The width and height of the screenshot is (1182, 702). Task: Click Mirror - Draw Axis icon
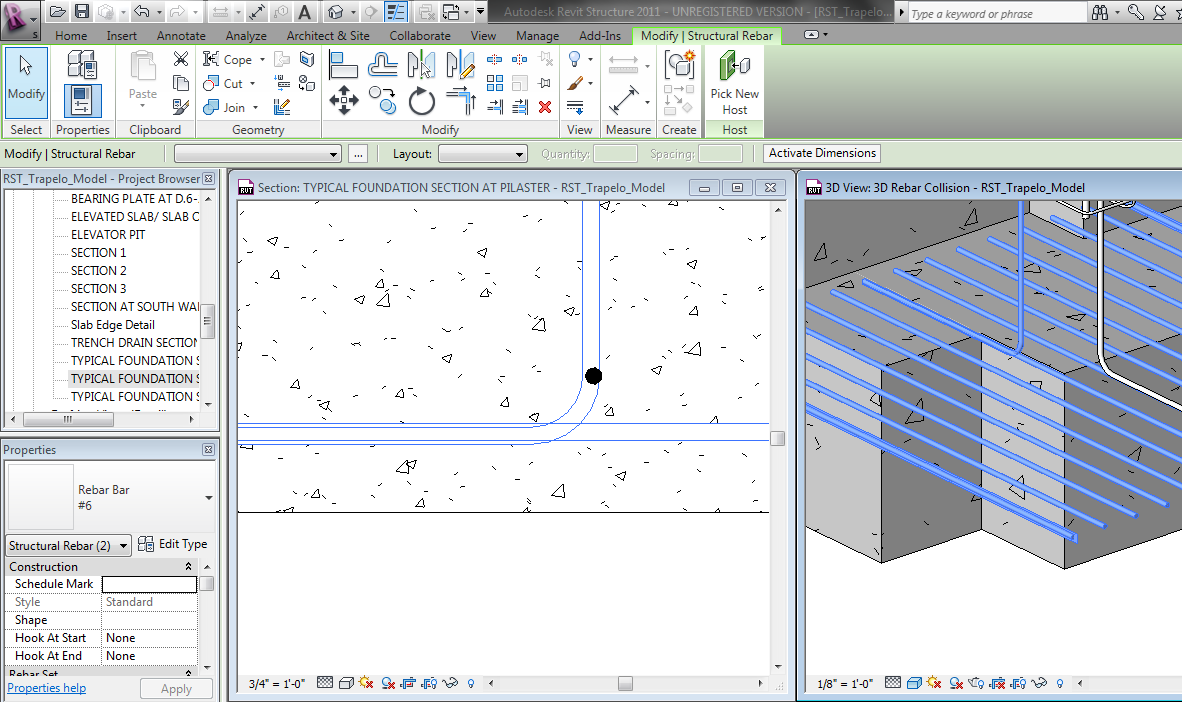(460, 65)
